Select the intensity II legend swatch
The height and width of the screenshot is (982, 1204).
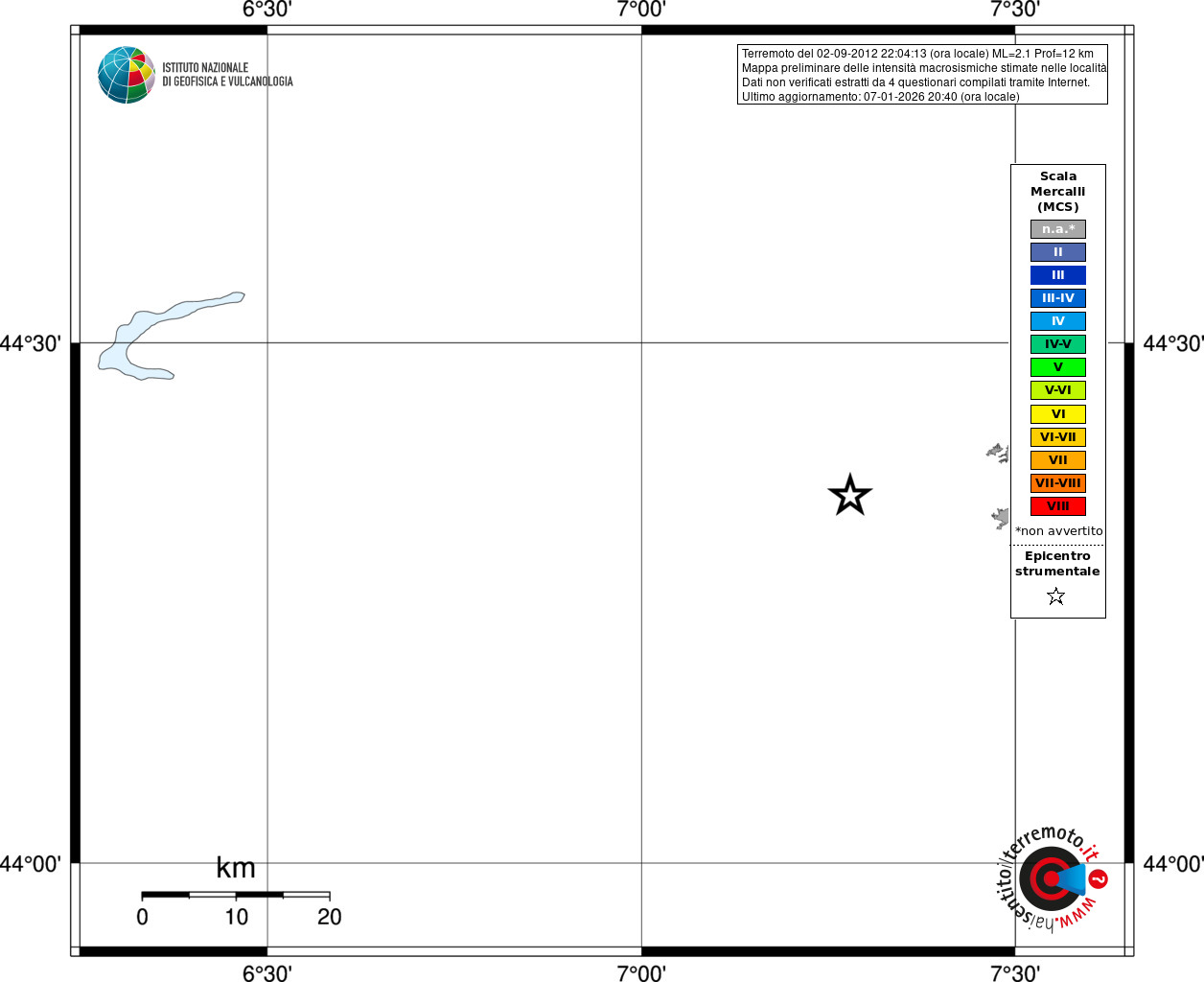1058,252
